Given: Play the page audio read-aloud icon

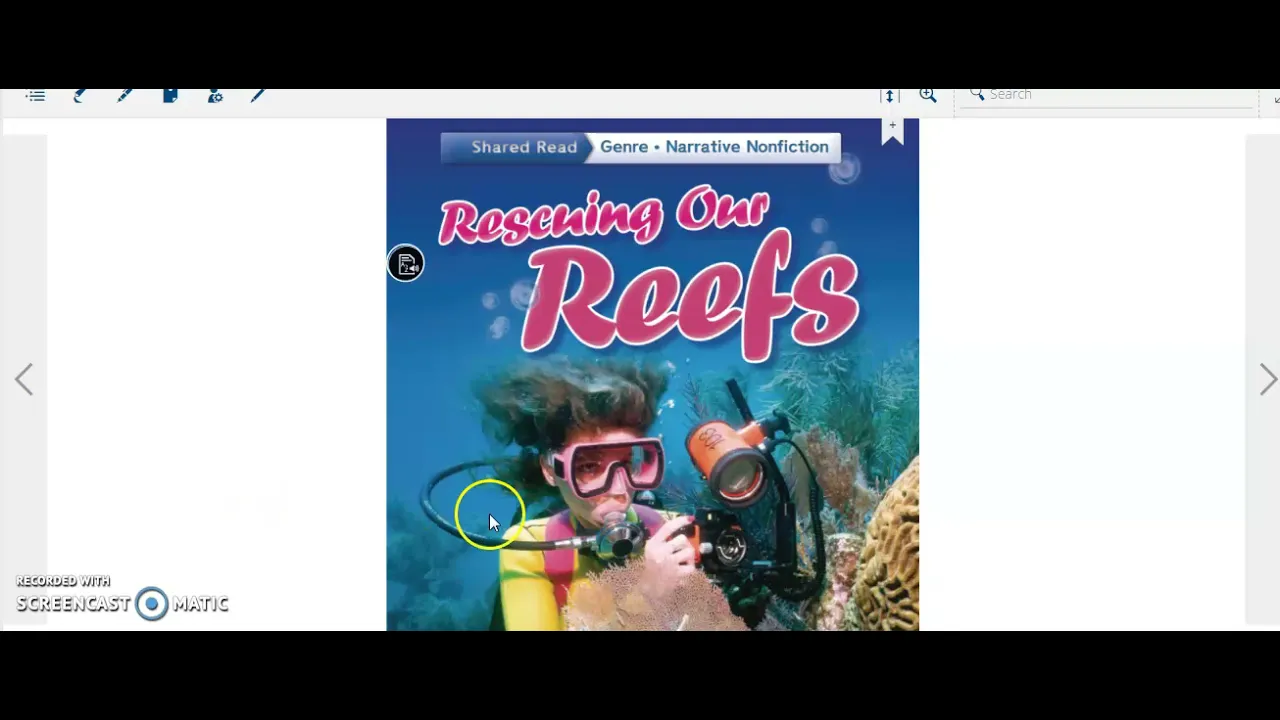Looking at the screenshot, I should [x=406, y=264].
